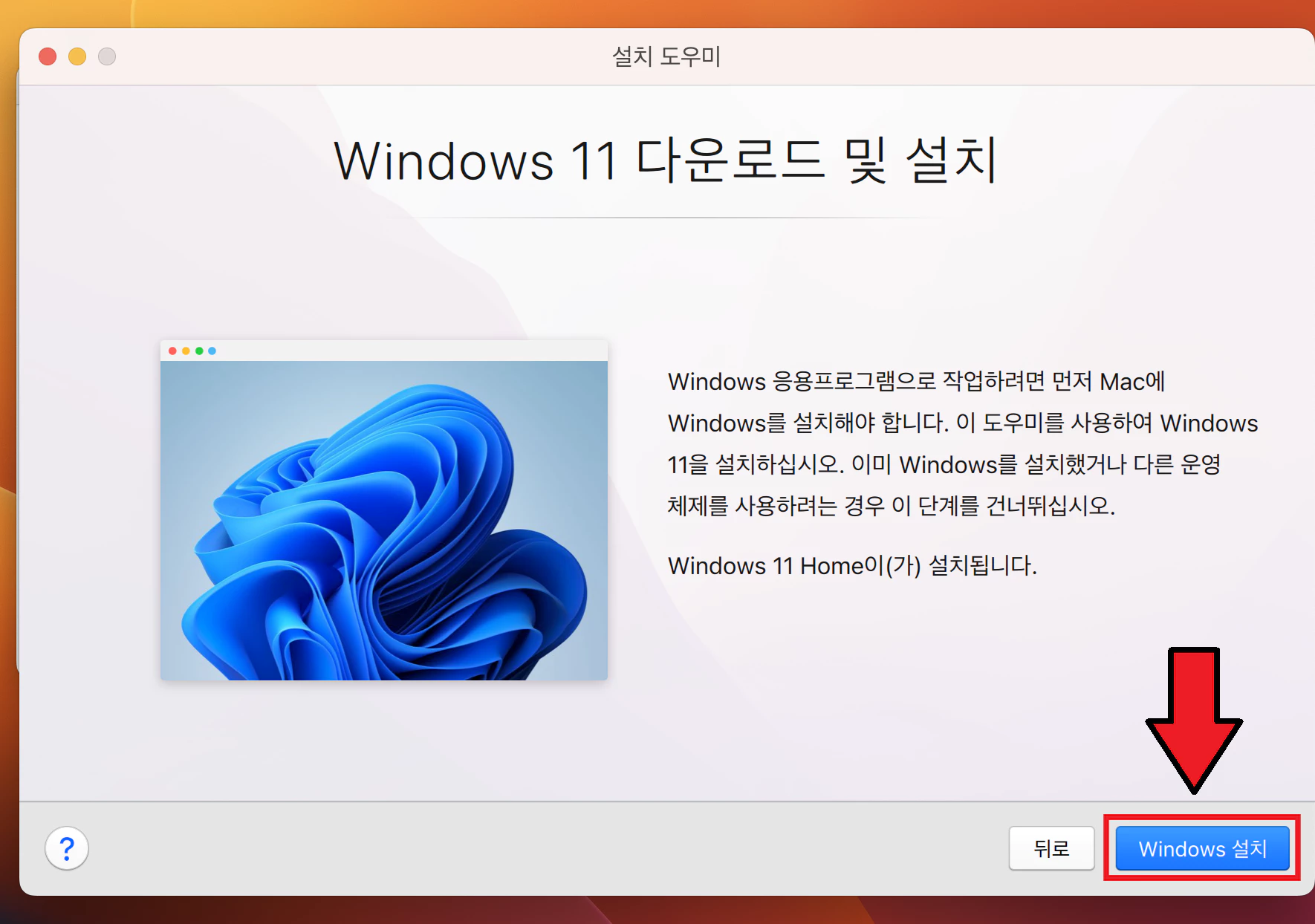Click the 설치 도우미 window title
The height and width of the screenshot is (924, 1315).
[x=666, y=56]
